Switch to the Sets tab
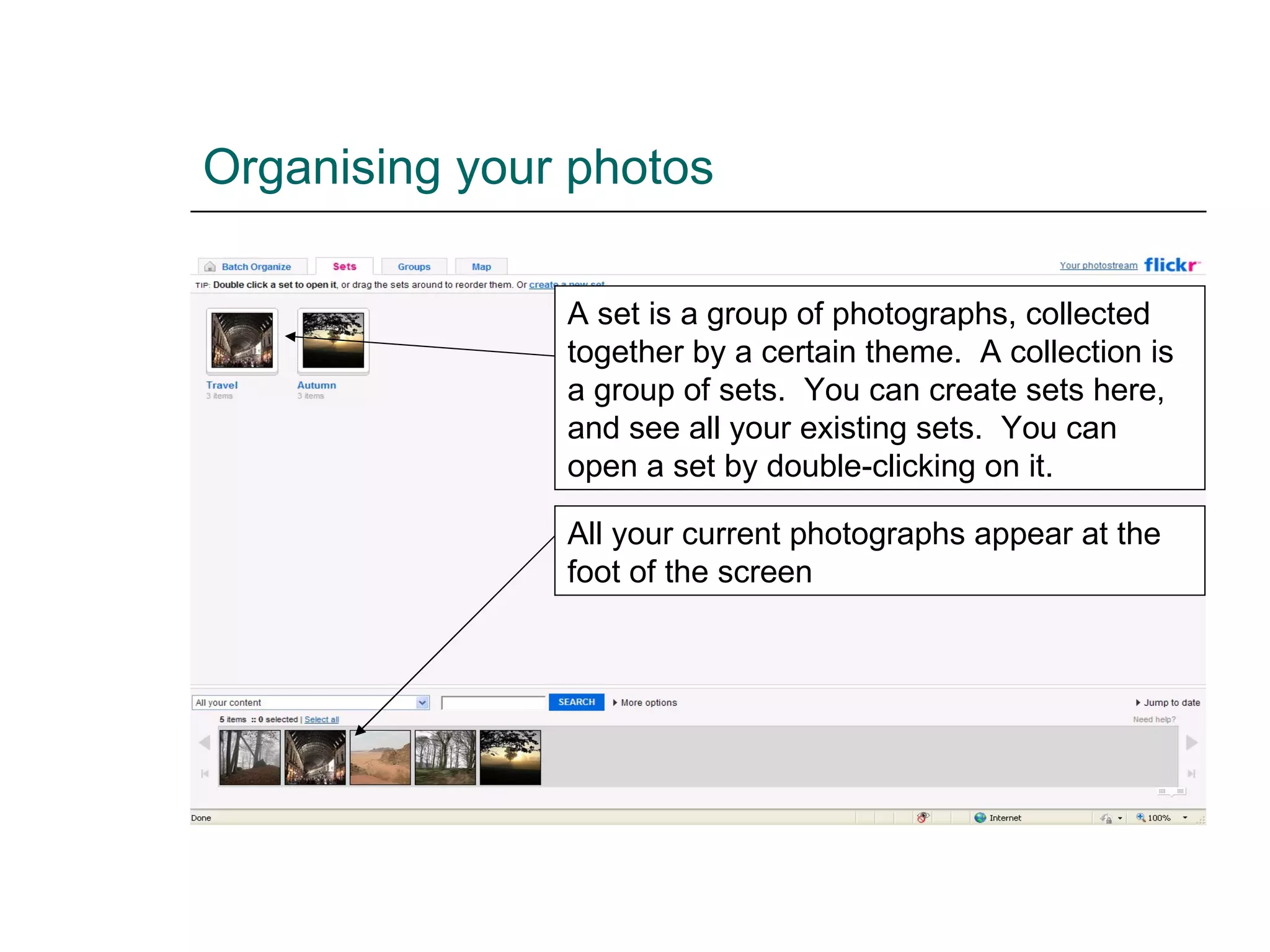This screenshot has width=1270, height=952. pos(344,267)
